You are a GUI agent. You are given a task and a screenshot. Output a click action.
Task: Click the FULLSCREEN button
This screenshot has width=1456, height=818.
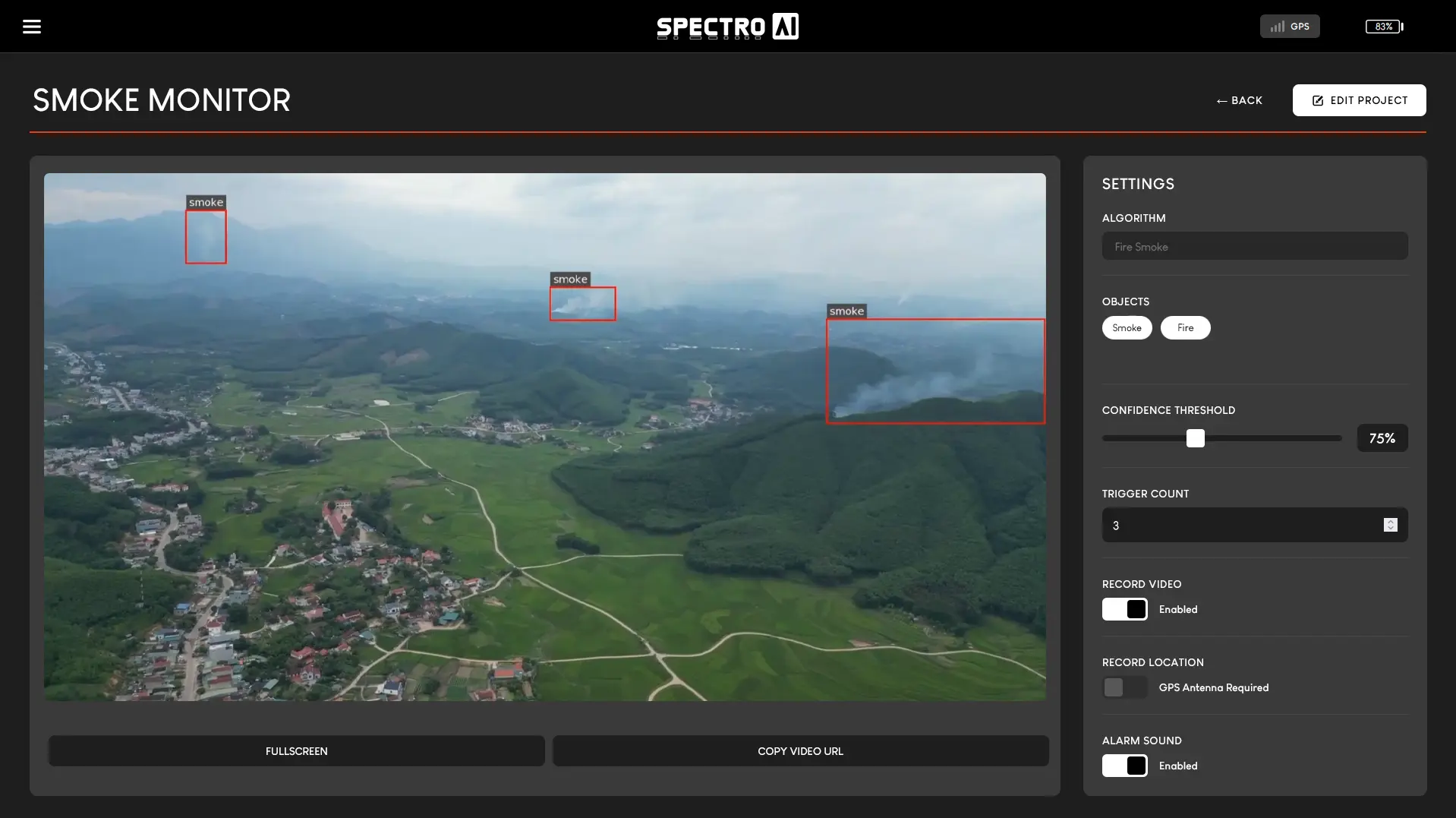[296, 750]
